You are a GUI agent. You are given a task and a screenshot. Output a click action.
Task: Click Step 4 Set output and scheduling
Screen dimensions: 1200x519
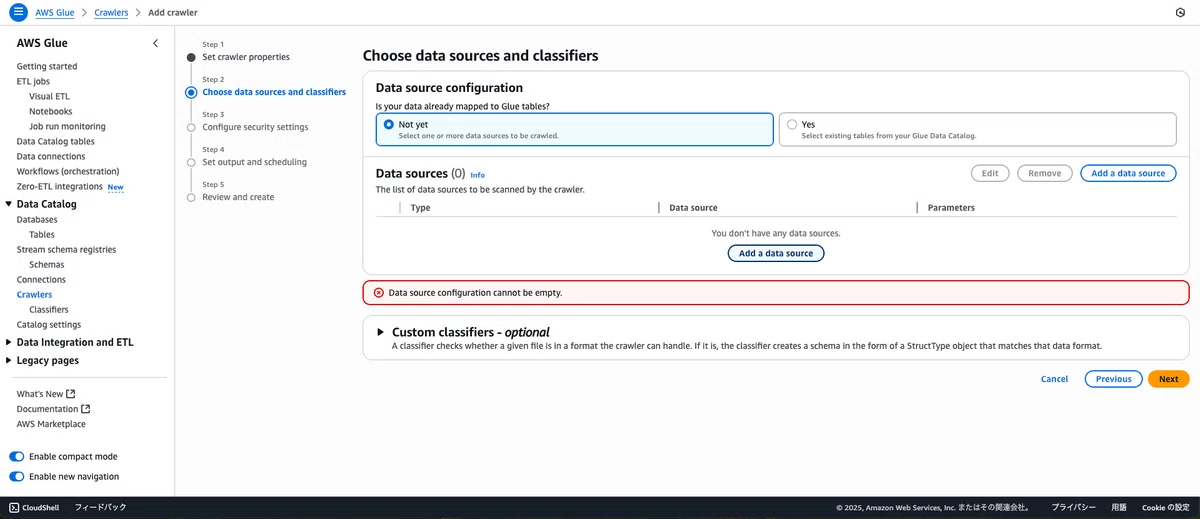(x=254, y=162)
